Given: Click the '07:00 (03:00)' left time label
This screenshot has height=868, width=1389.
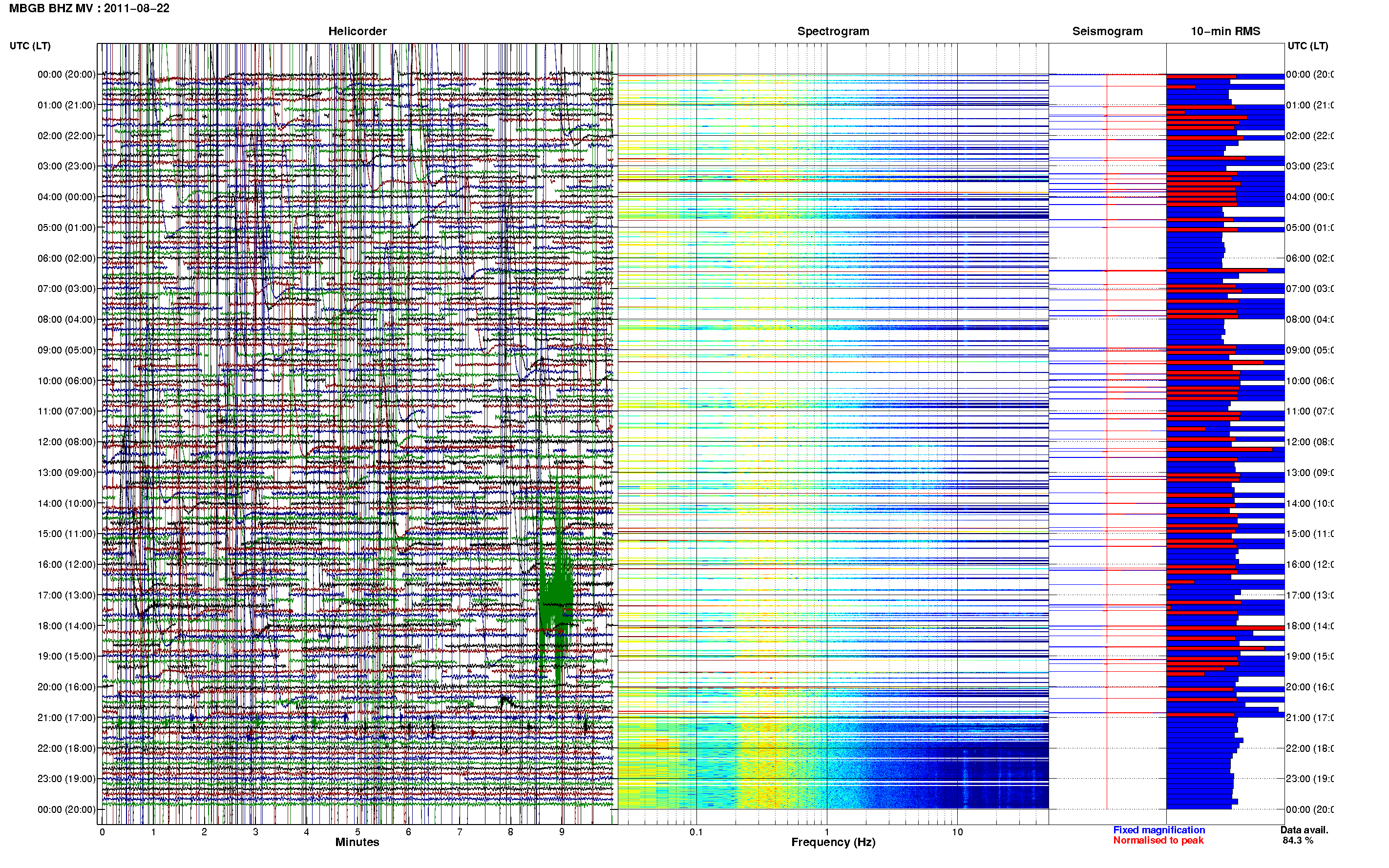Looking at the screenshot, I should tap(66, 289).
